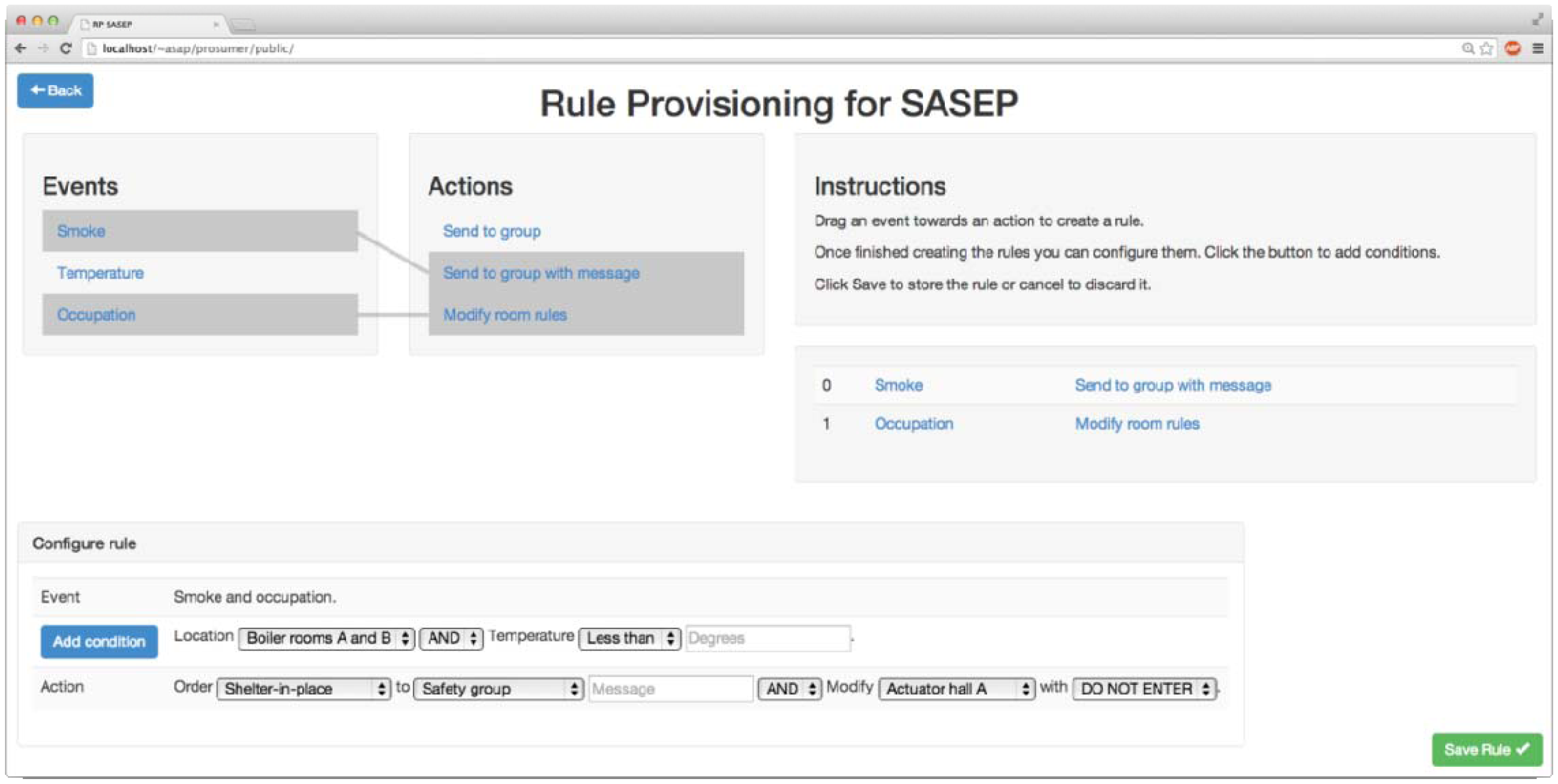Click the red Adblock extension icon
Viewport: 1558px width, 784px height.
click(x=1513, y=49)
